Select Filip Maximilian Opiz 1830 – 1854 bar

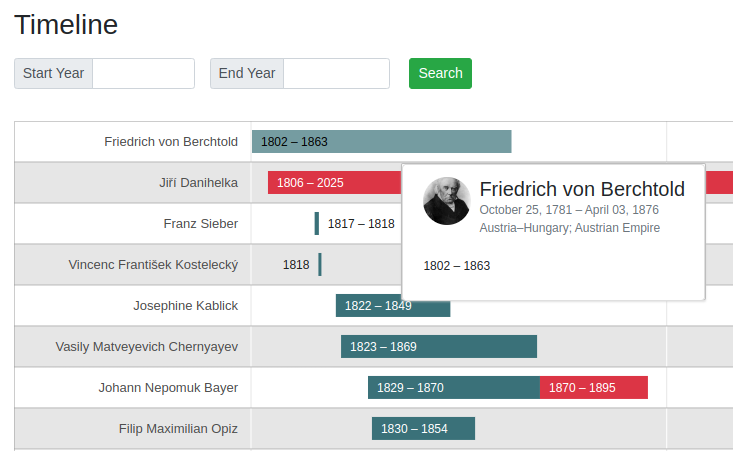pyautogui.click(x=423, y=429)
